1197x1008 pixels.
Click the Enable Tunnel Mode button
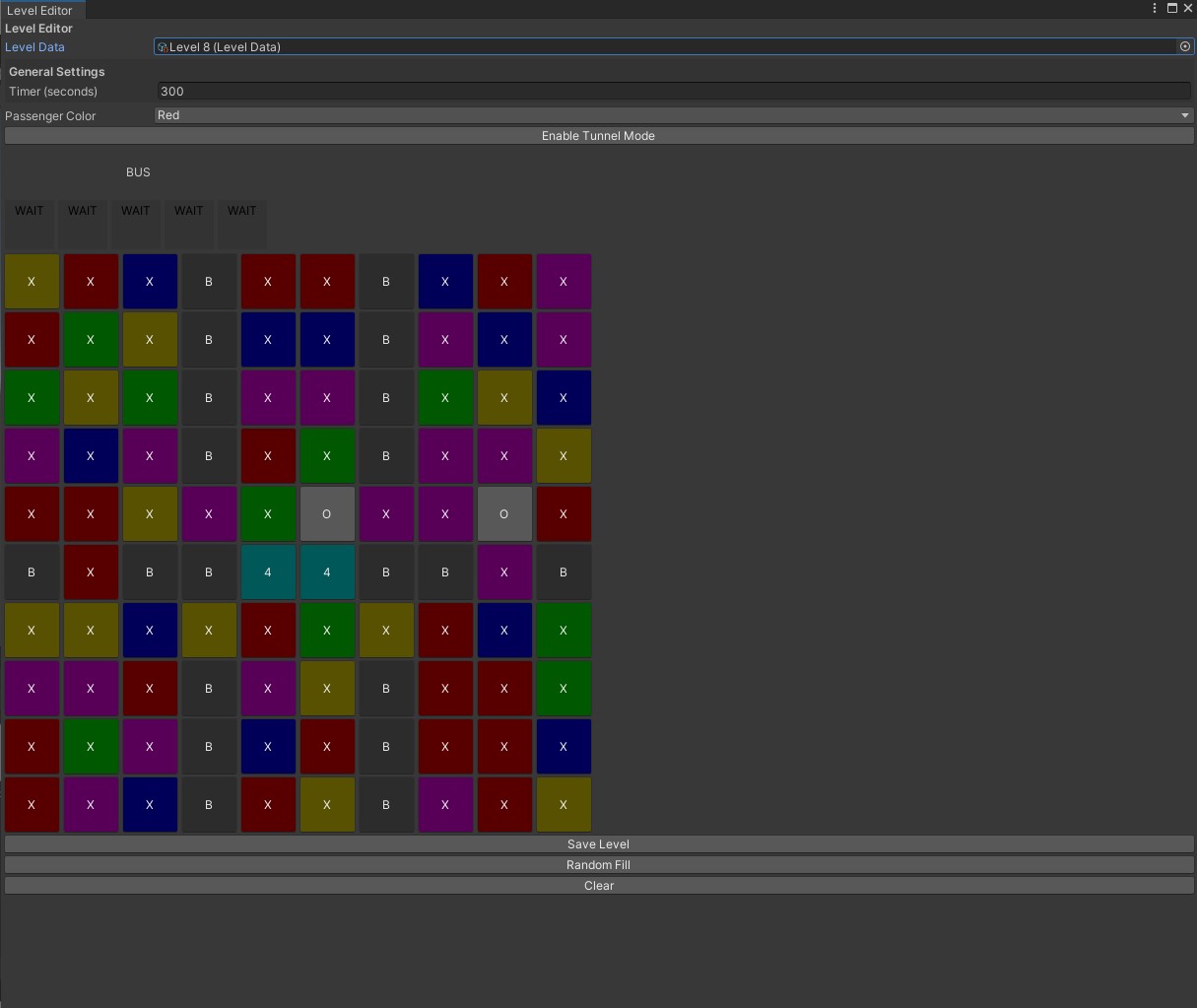pos(599,136)
